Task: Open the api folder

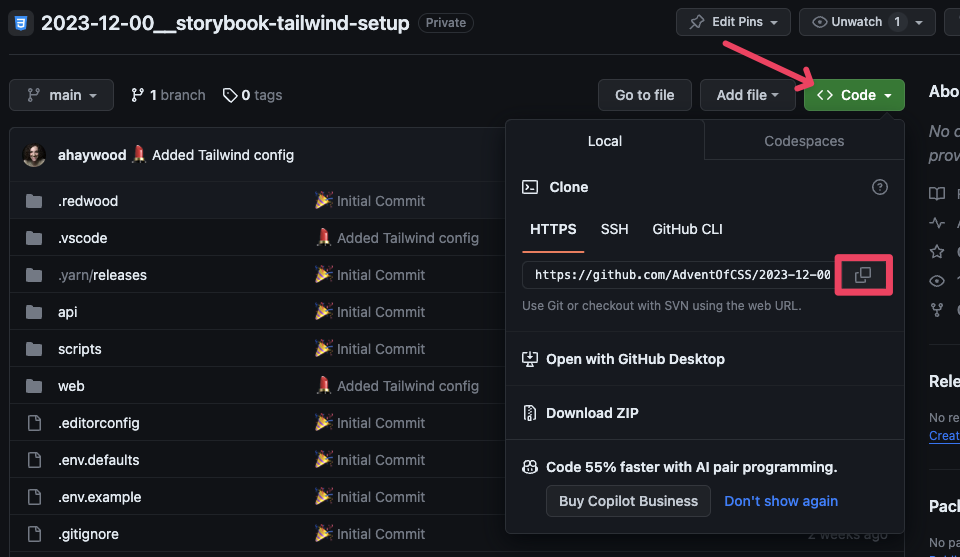Action: coord(67,312)
